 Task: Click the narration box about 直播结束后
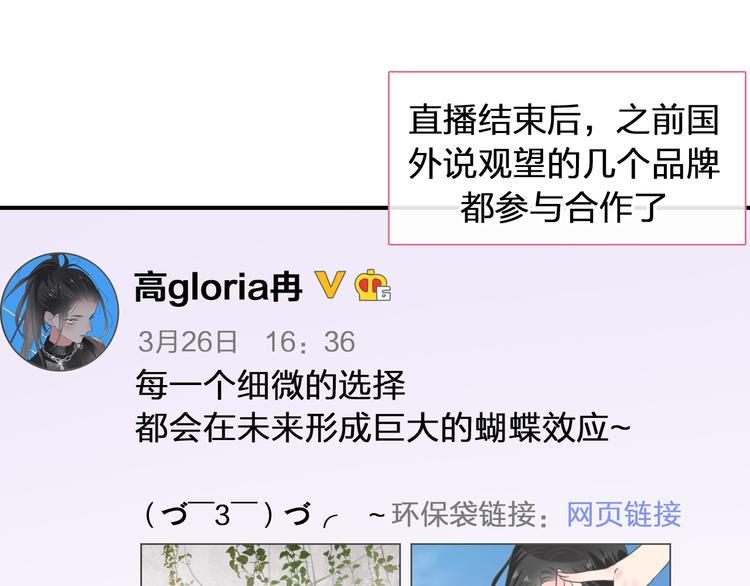point(567,158)
